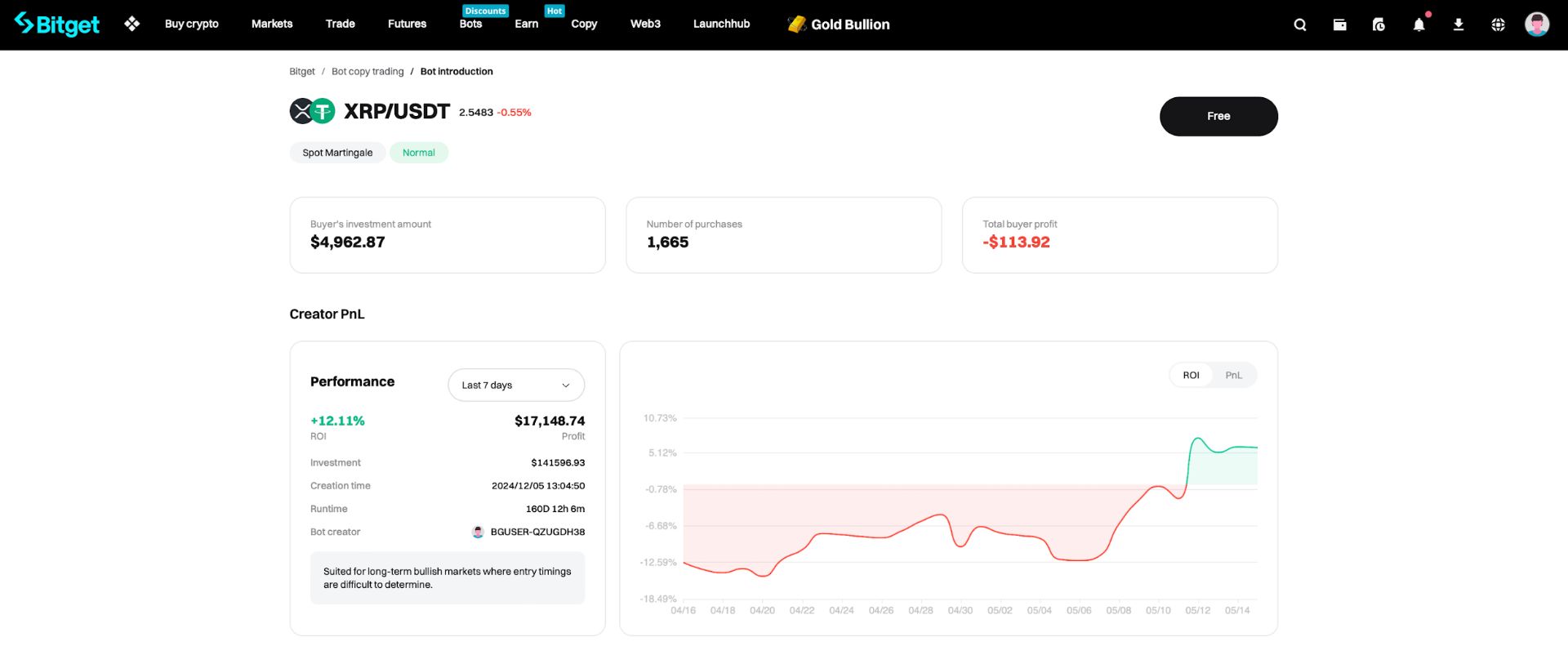Click total buyer profit -$113.92
Image resolution: width=1568 pixels, height=655 pixels.
pos(1017,242)
